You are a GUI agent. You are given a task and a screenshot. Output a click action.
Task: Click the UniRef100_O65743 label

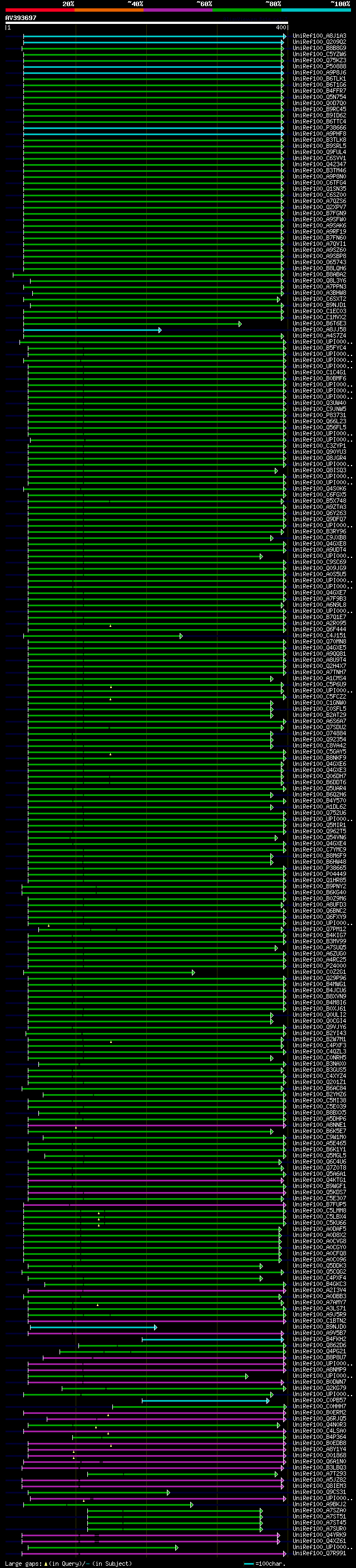[319, 263]
